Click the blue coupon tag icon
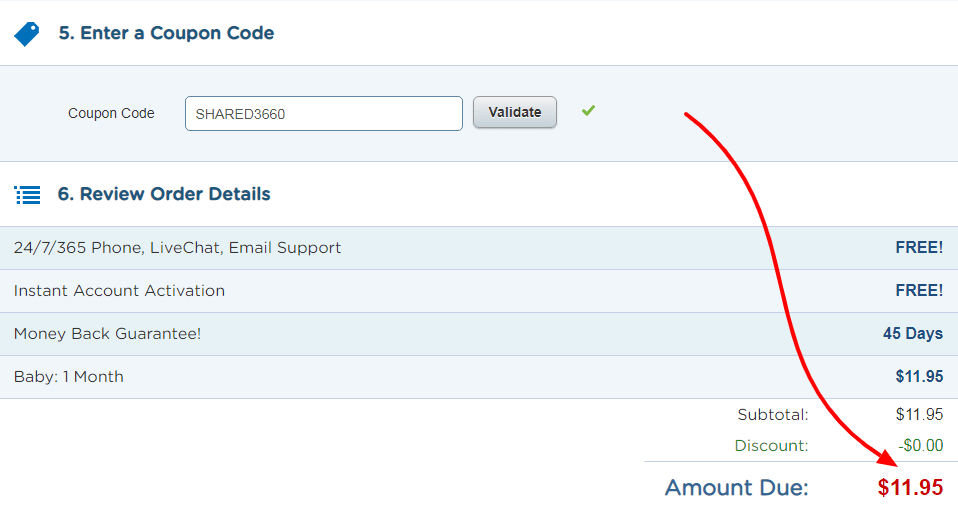Screen dimensions: 958x512 [27, 34]
